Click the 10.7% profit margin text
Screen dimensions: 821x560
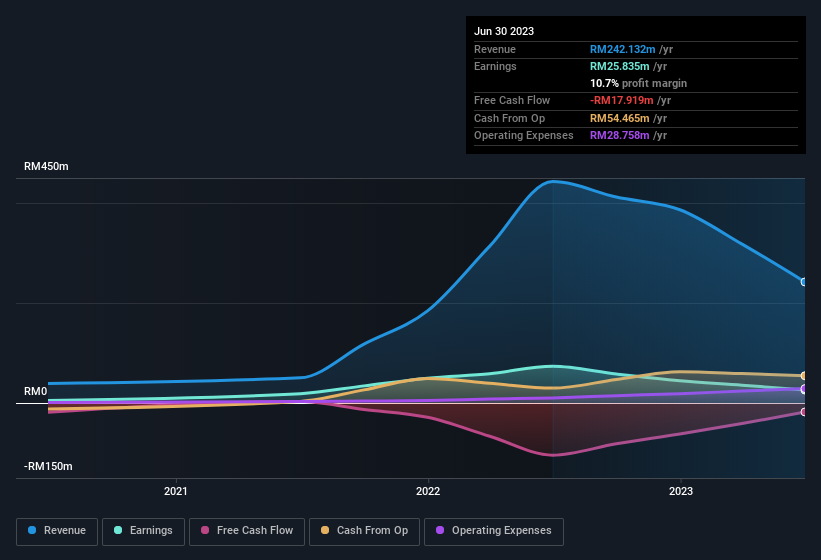[x=638, y=83]
